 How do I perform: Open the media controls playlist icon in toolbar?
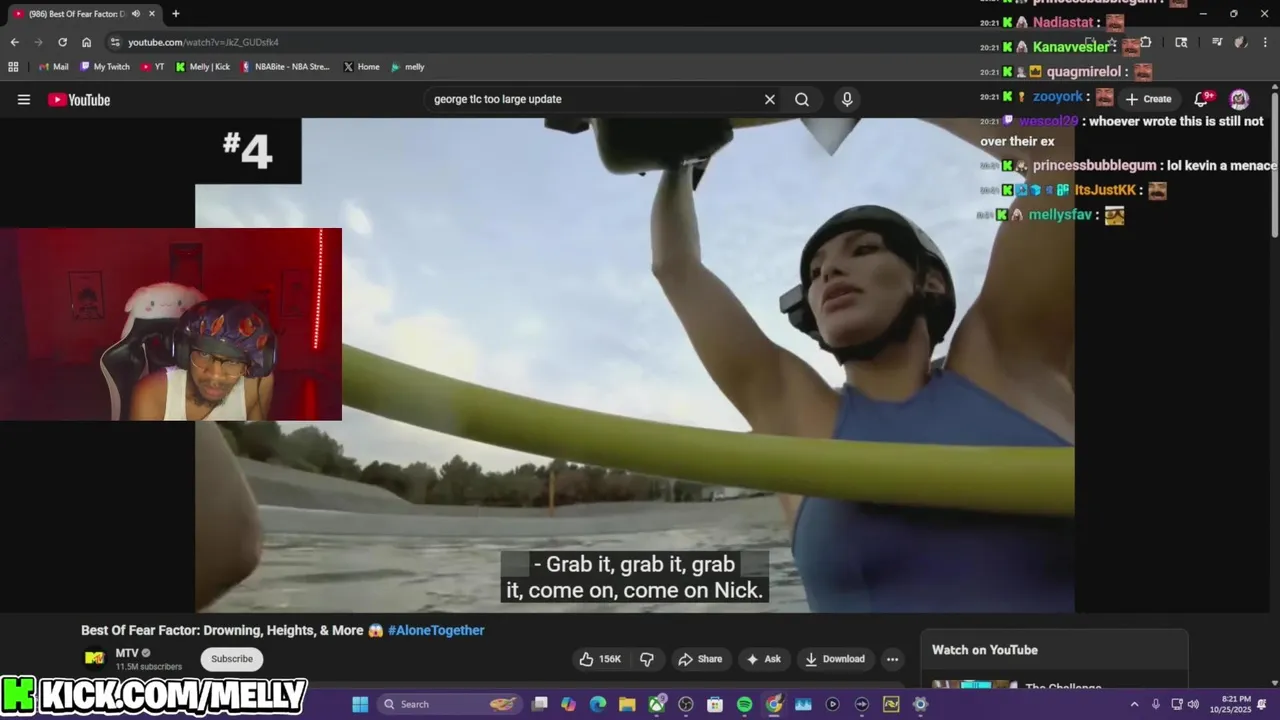pos(1216,42)
